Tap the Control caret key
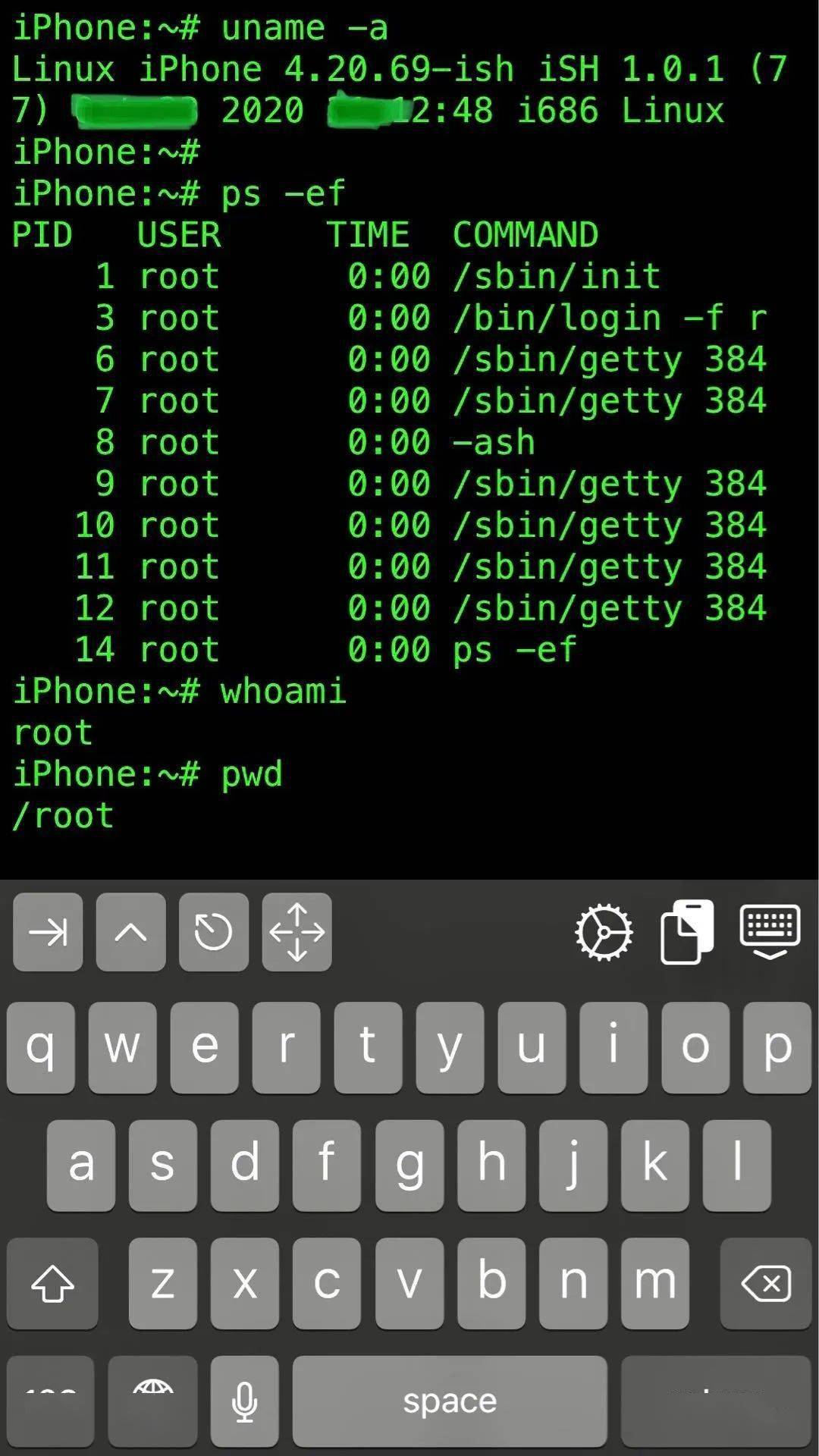Viewport: 819px width, 1456px height. point(130,932)
